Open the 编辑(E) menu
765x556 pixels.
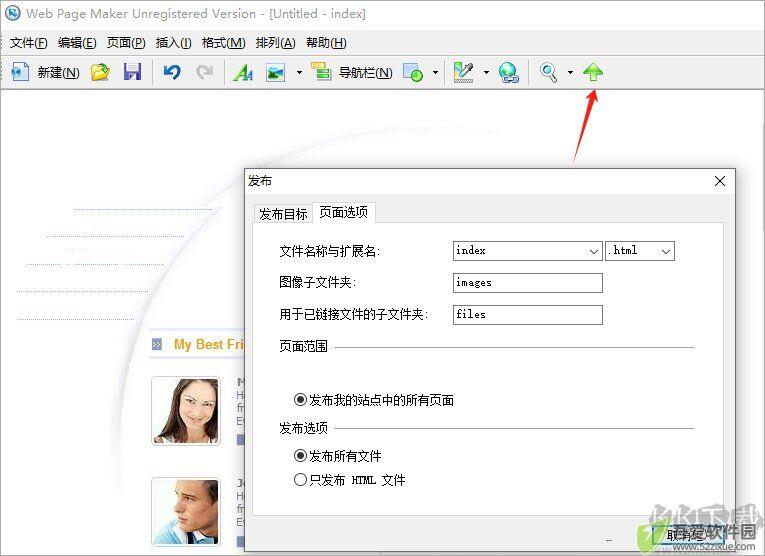(x=77, y=43)
